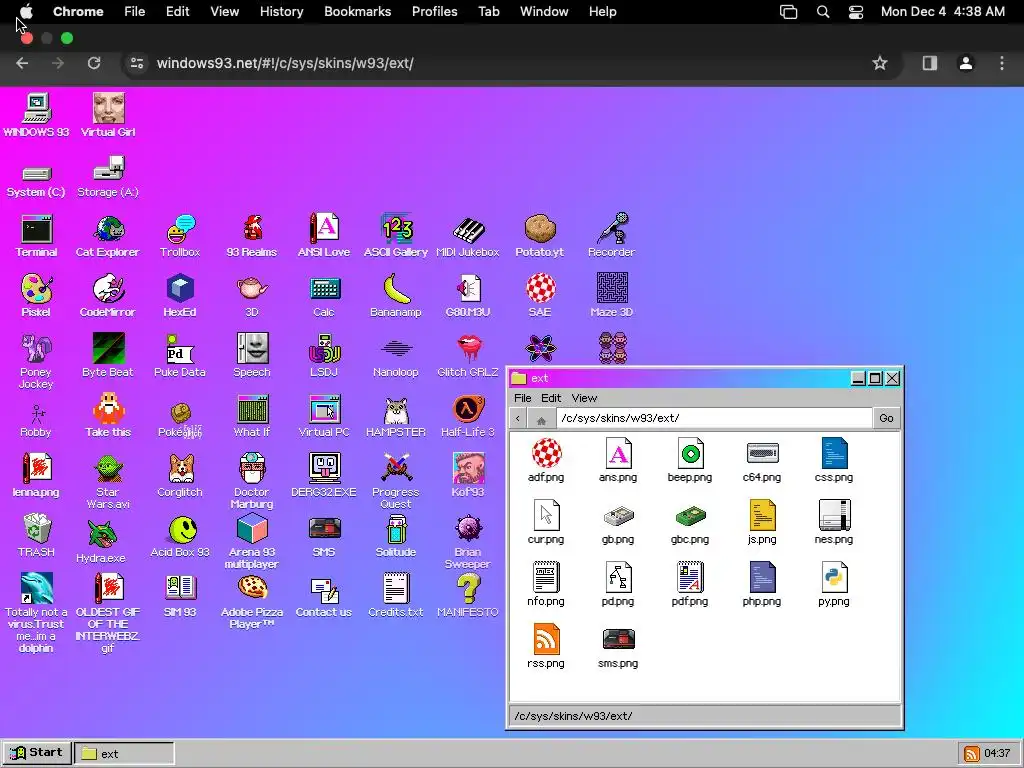Go back using ext window's arrow button
This screenshot has width=1024, height=768.
(x=518, y=418)
